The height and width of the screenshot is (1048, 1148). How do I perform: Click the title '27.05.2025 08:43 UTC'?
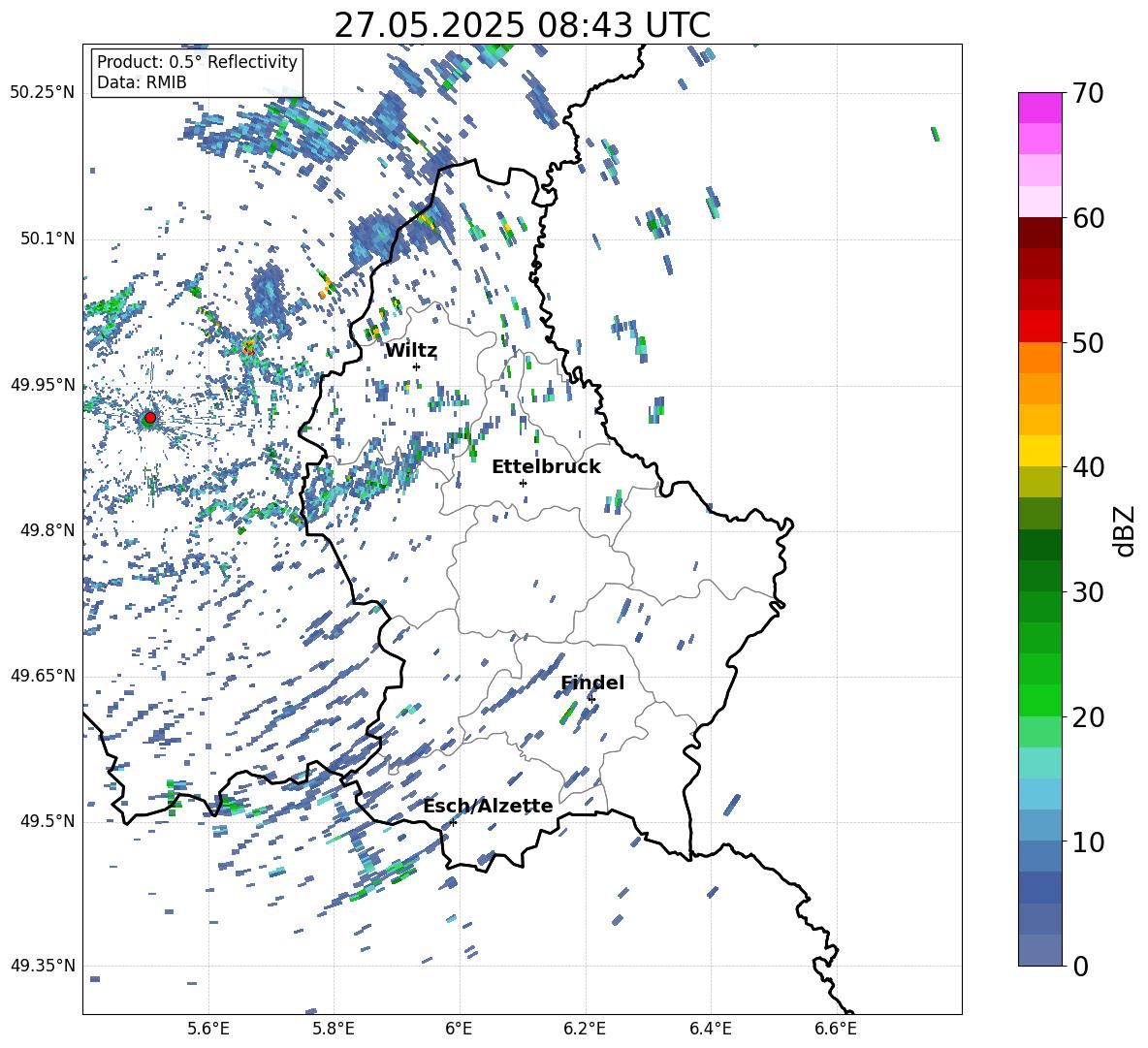click(x=522, y=25)
